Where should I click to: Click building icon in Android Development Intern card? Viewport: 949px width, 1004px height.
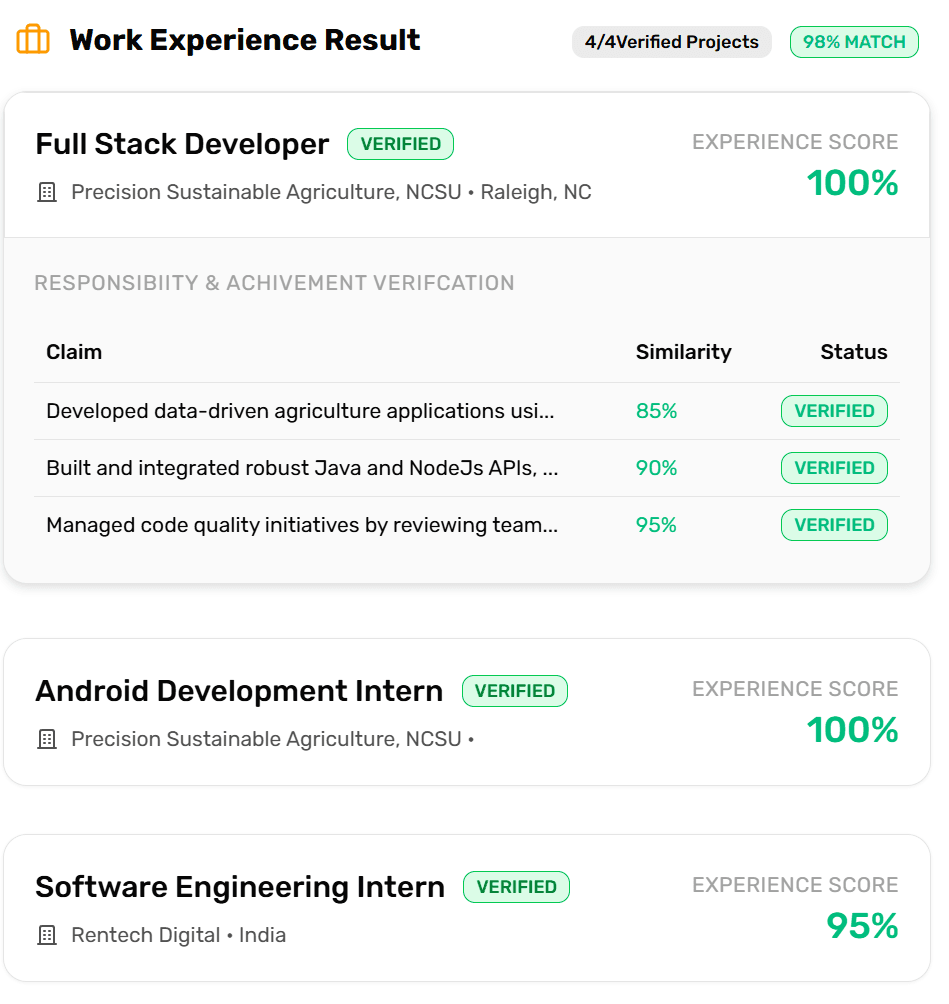click(47, 740)
